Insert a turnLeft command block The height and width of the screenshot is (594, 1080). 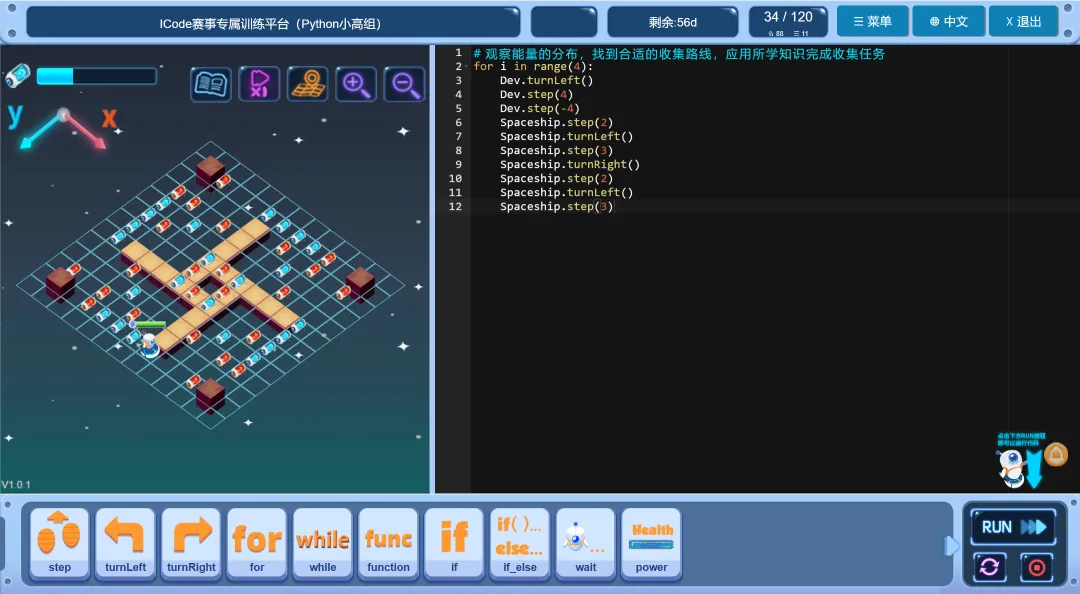coord(125,543)
